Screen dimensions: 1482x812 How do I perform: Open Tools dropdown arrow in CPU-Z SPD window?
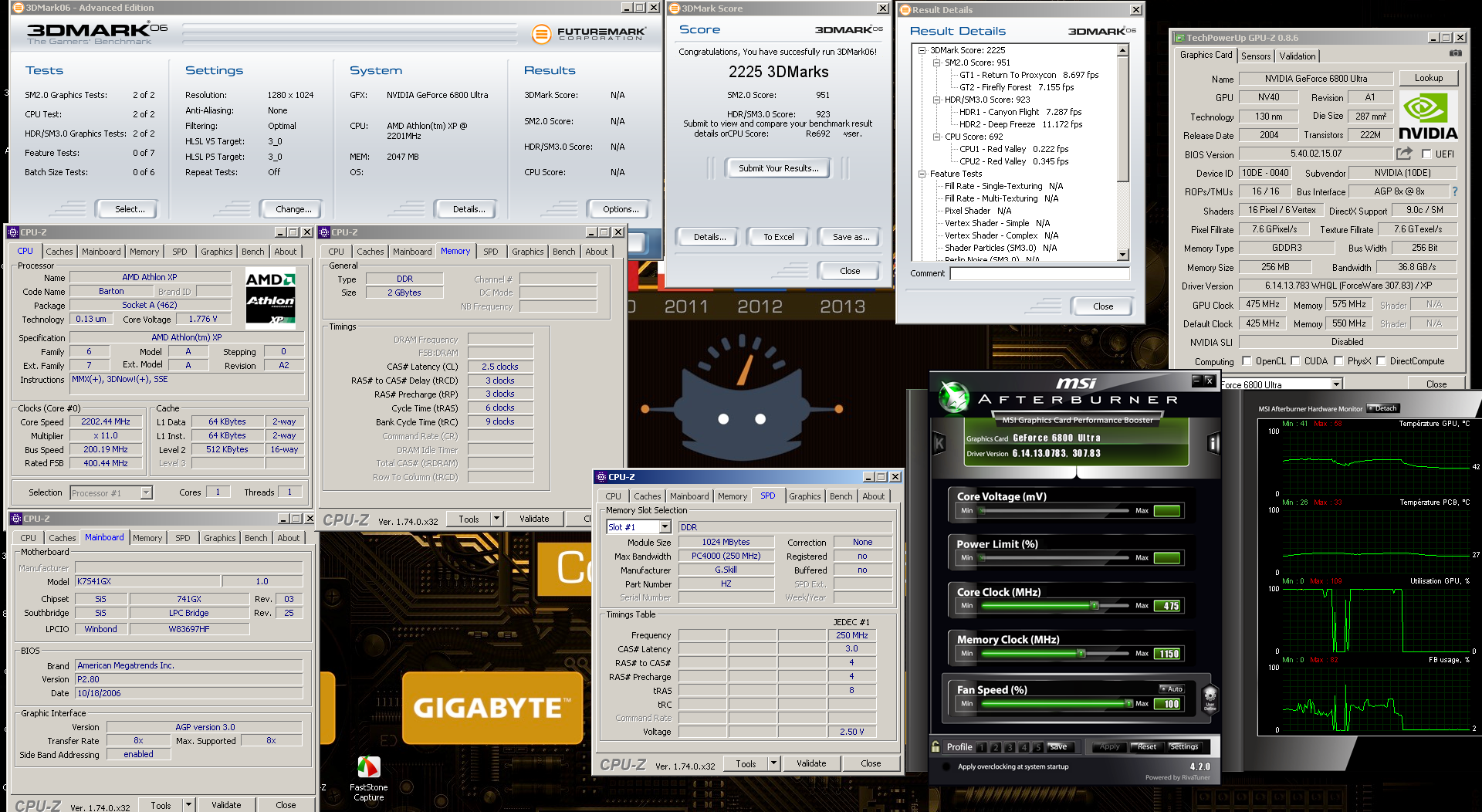[773, 763]
